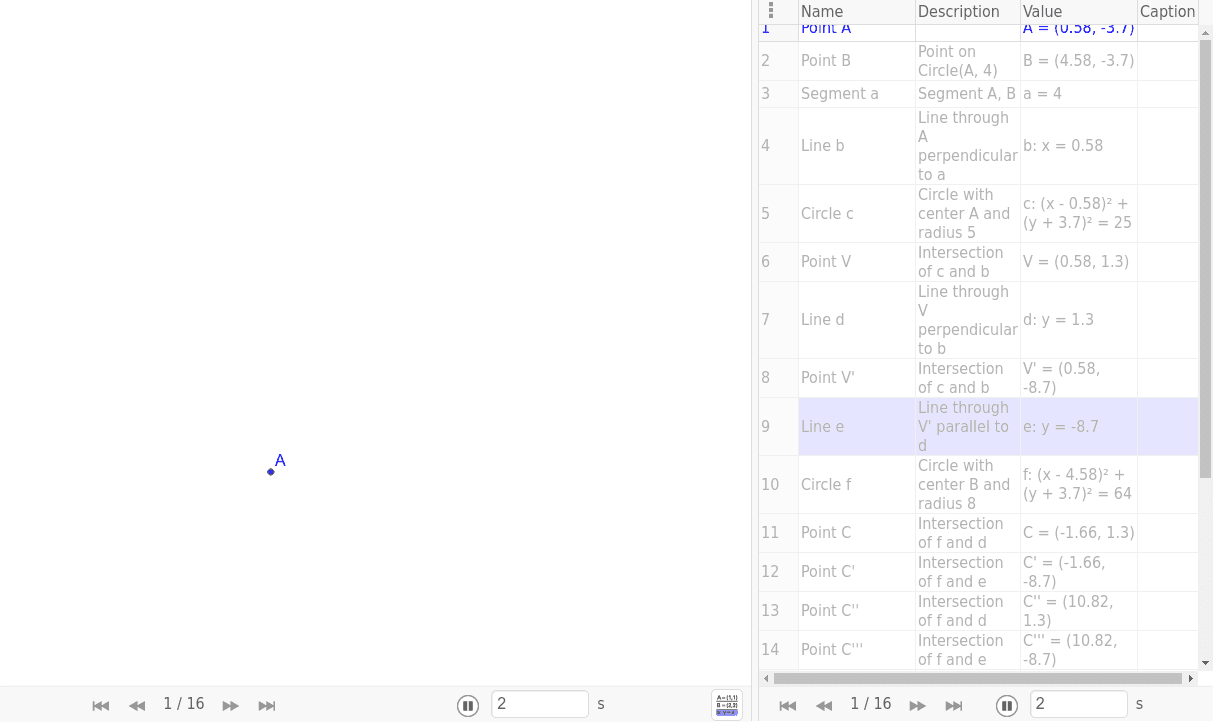Click the step counter 1 / 16 in protocol bar
The height and width of the screenshot is (723, 1215).
tap(871, 704)
